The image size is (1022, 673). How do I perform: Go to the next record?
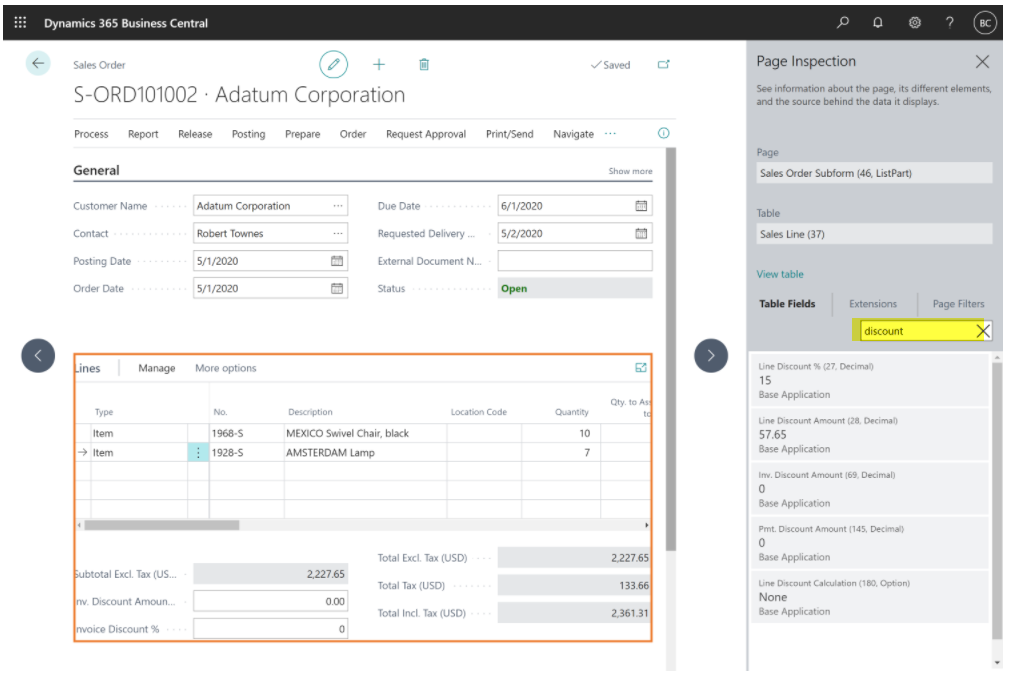coord(711,356)
